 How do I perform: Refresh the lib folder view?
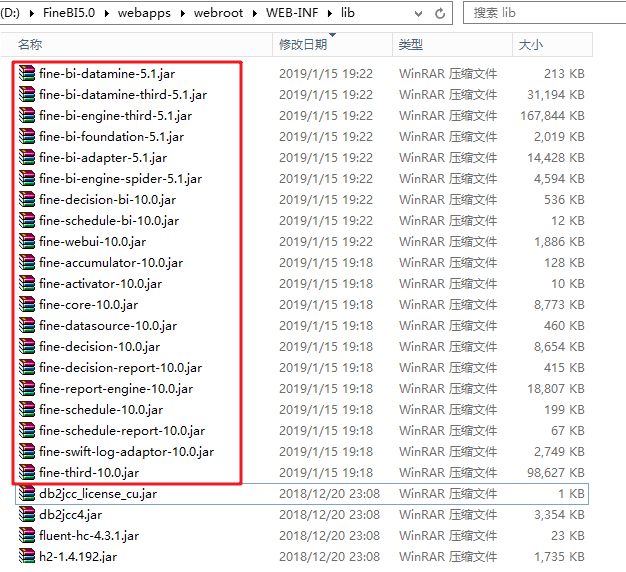click(x=440, y=14)
